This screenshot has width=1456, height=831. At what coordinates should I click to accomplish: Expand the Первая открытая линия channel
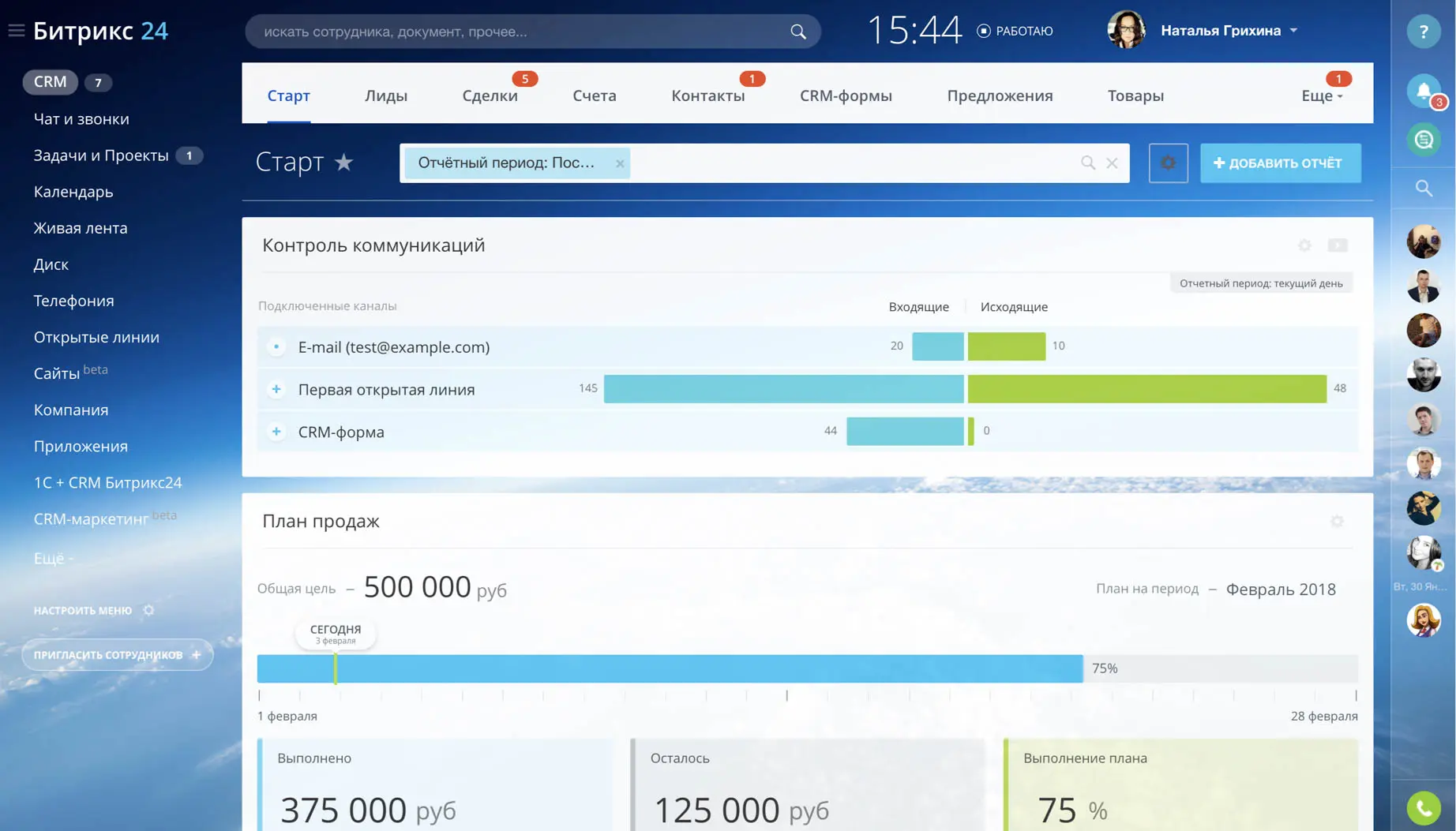coord(276,389)
